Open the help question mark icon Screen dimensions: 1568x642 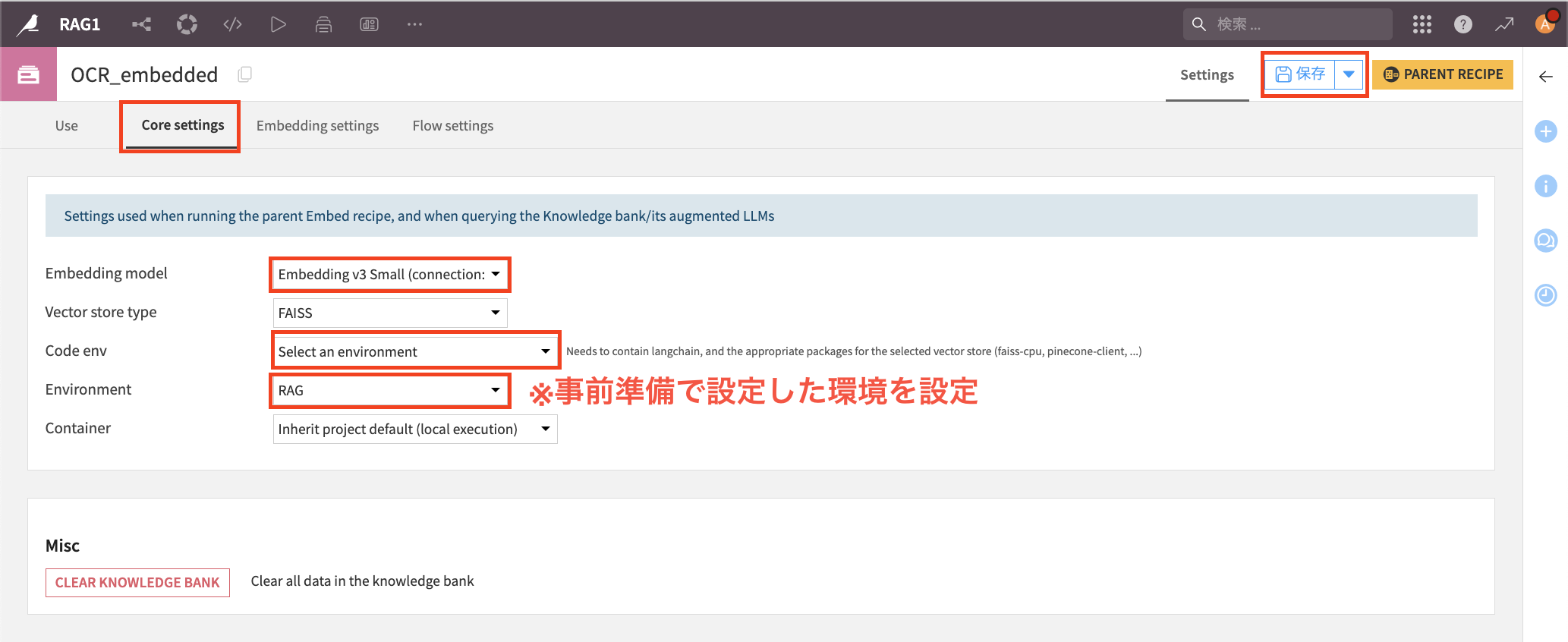pyautogui.click(x=1463, y=24)
